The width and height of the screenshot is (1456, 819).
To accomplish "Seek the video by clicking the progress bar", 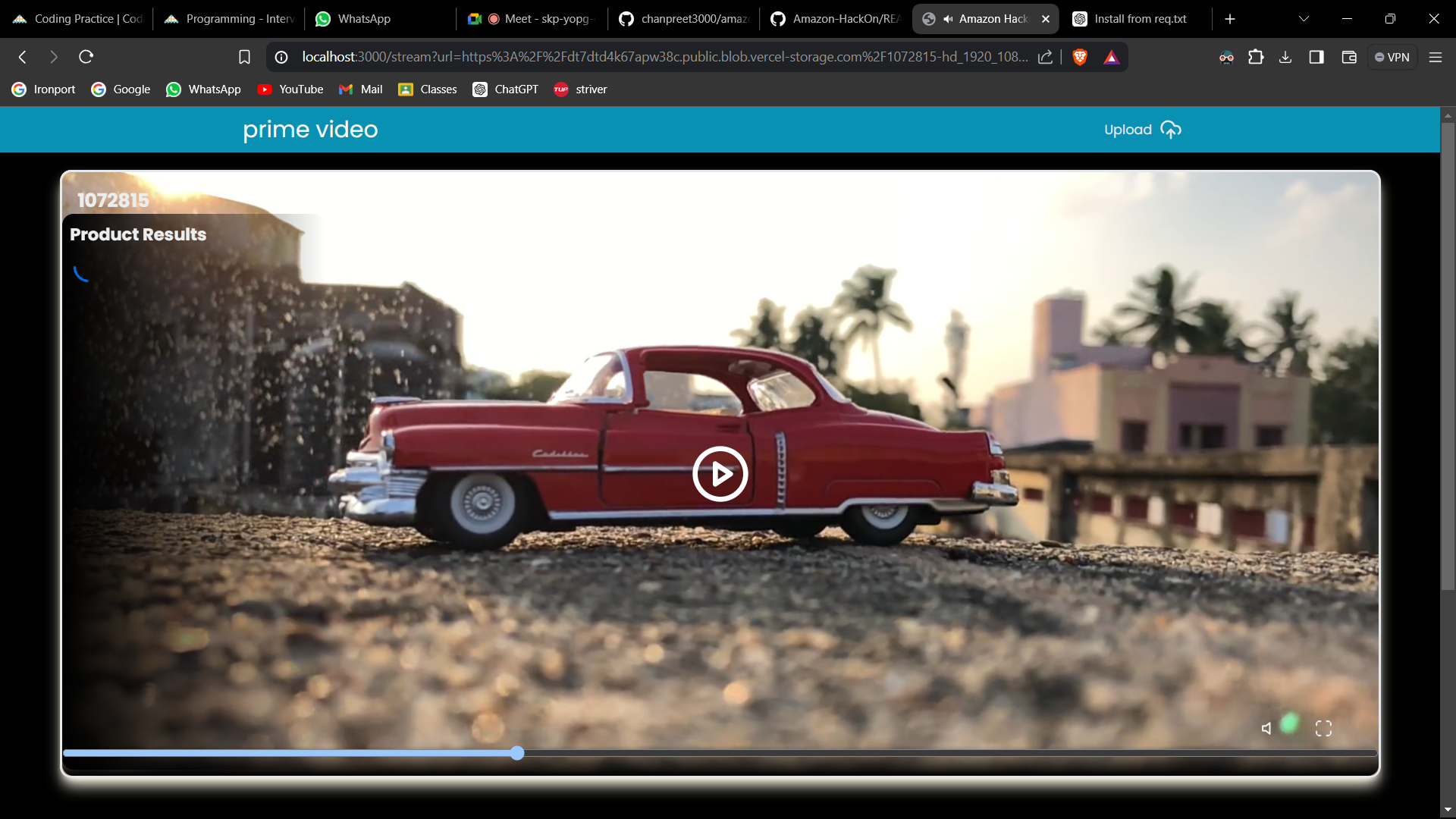I will (x=834, y=753).
